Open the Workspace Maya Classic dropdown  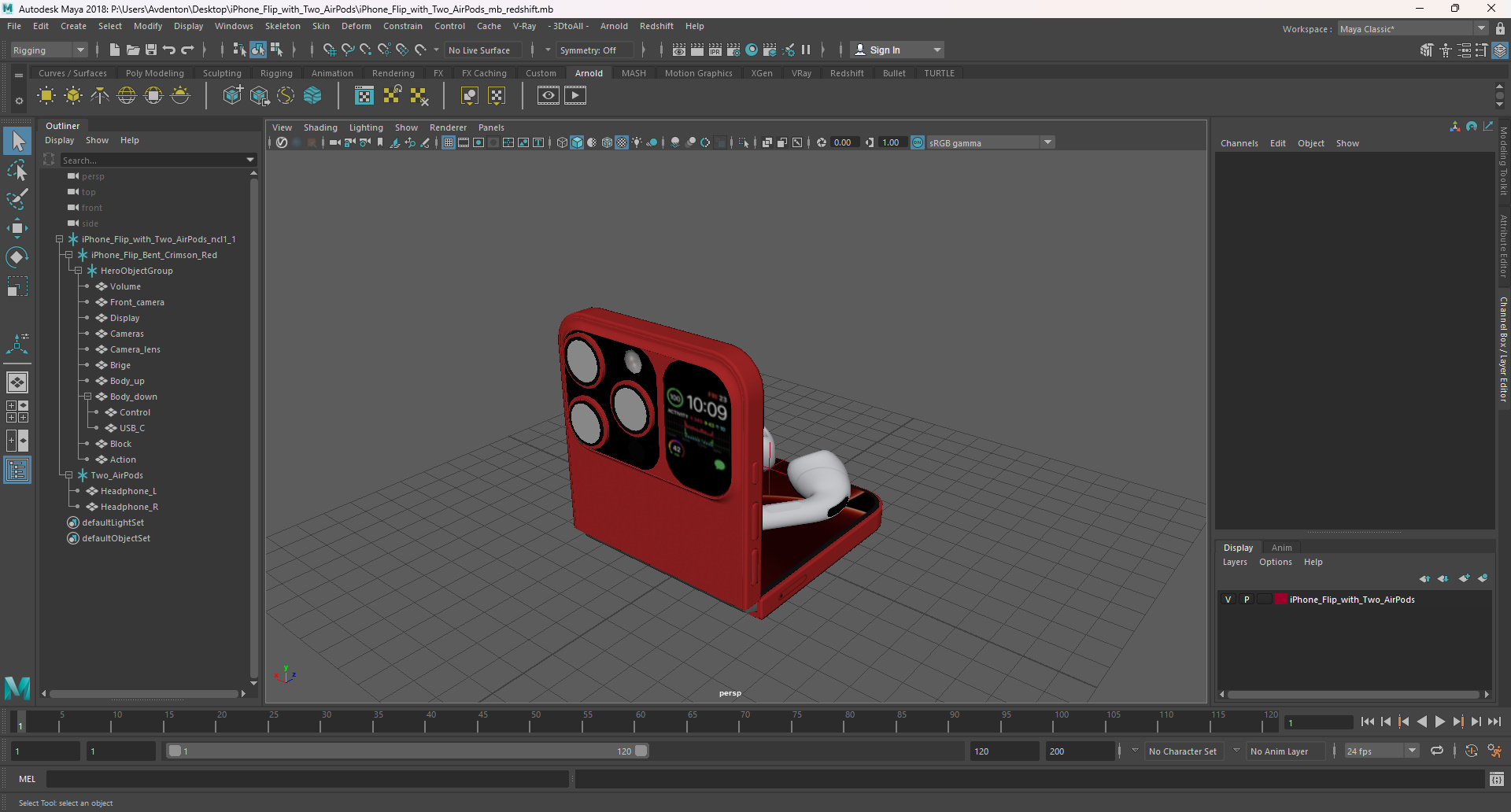1413,28
